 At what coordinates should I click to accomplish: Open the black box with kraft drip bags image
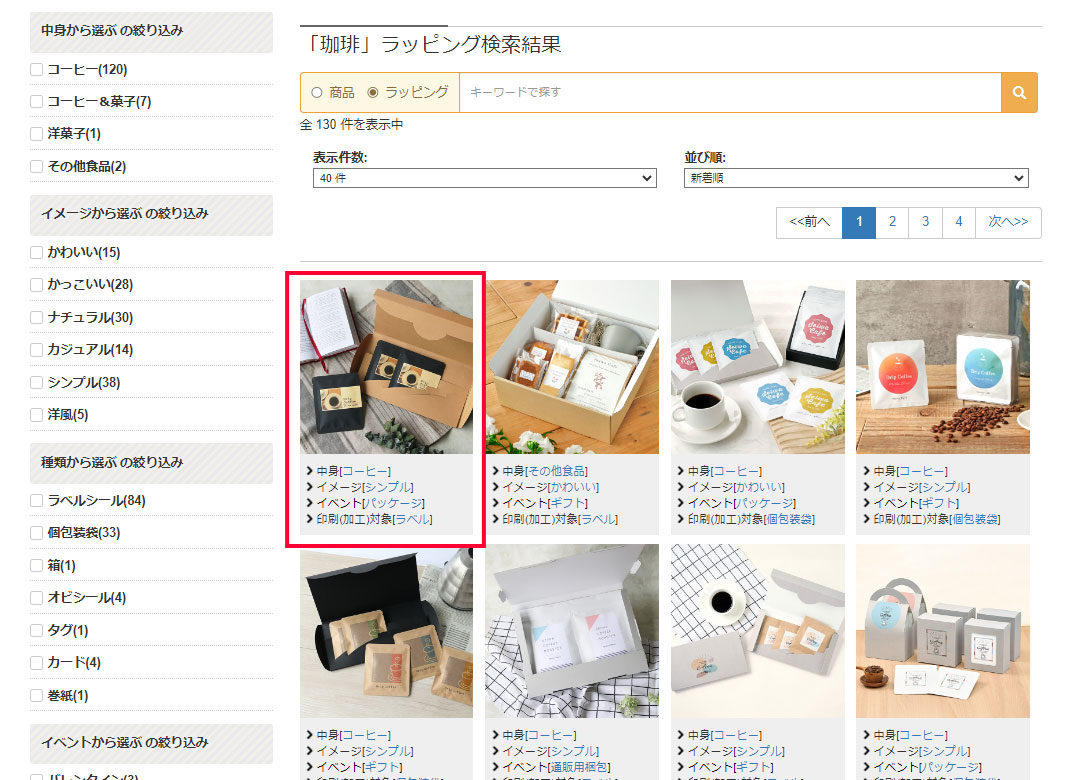coord(386,631)
